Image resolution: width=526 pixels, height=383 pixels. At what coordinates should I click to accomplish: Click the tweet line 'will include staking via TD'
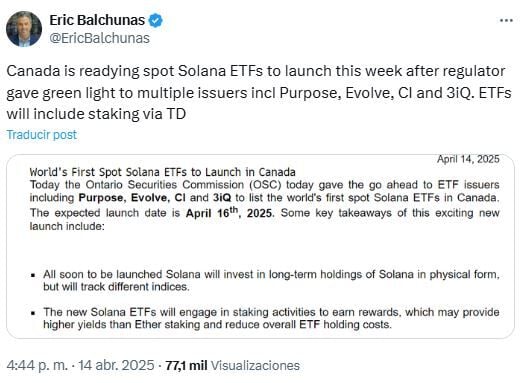pyautogui.click(x=96, y=114)
